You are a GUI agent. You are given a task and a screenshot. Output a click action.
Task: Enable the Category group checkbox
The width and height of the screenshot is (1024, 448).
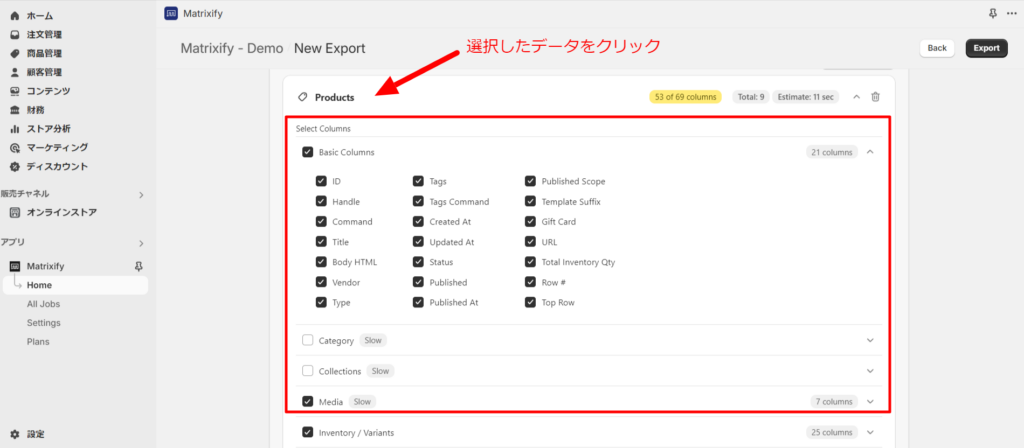[x=308, y=340]
